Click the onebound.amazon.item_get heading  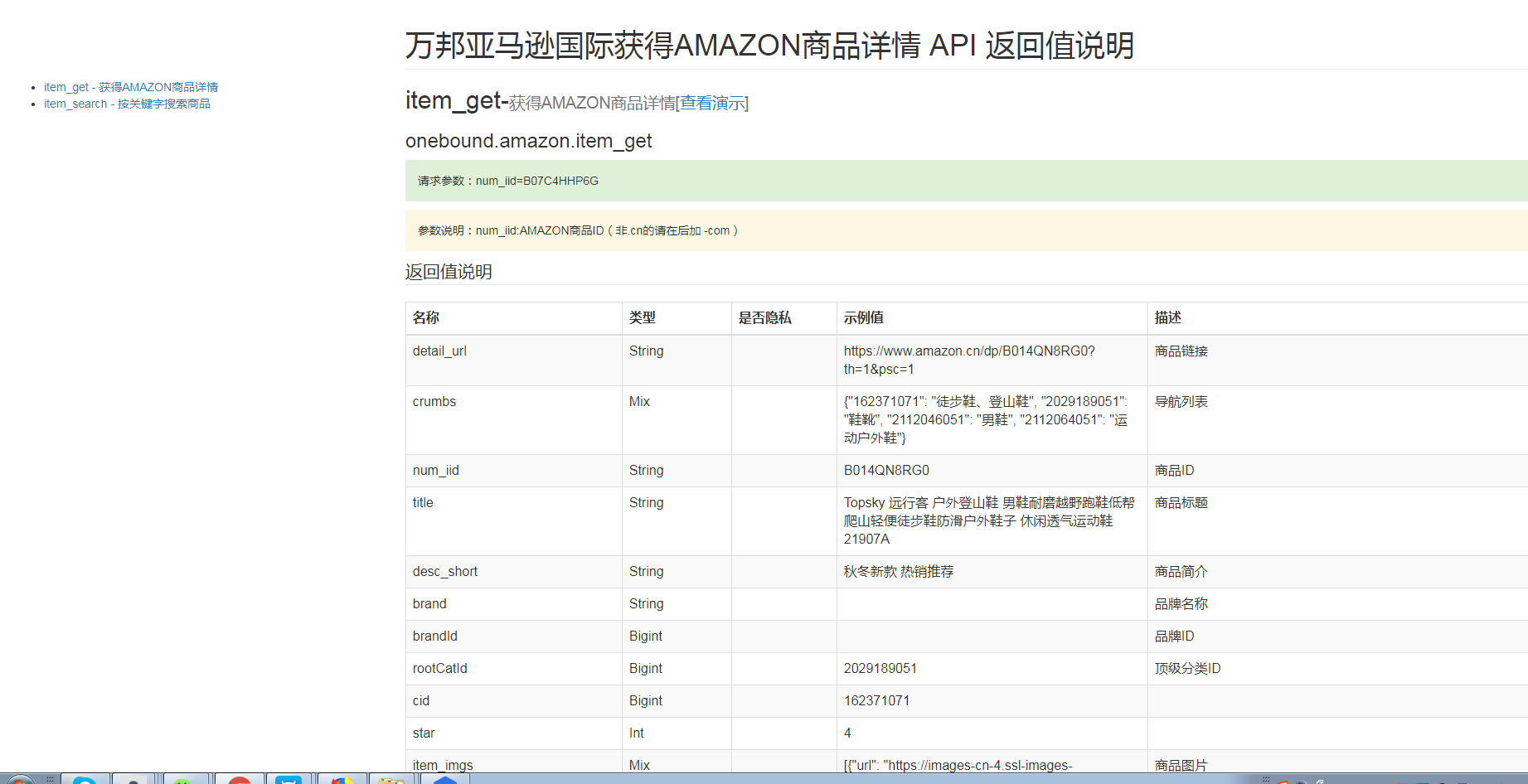click(528, 141)
